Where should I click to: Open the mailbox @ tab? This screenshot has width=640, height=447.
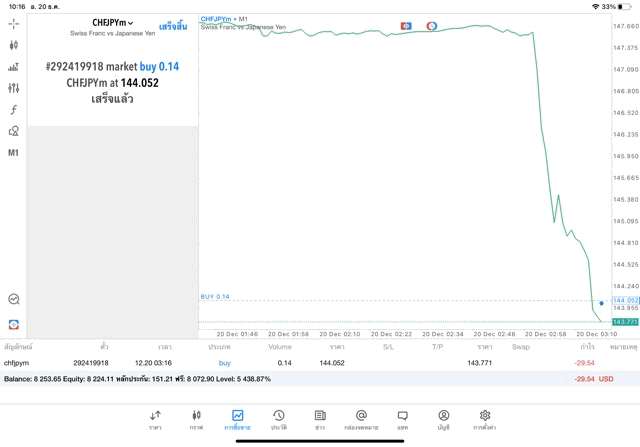tap(361, 420)
